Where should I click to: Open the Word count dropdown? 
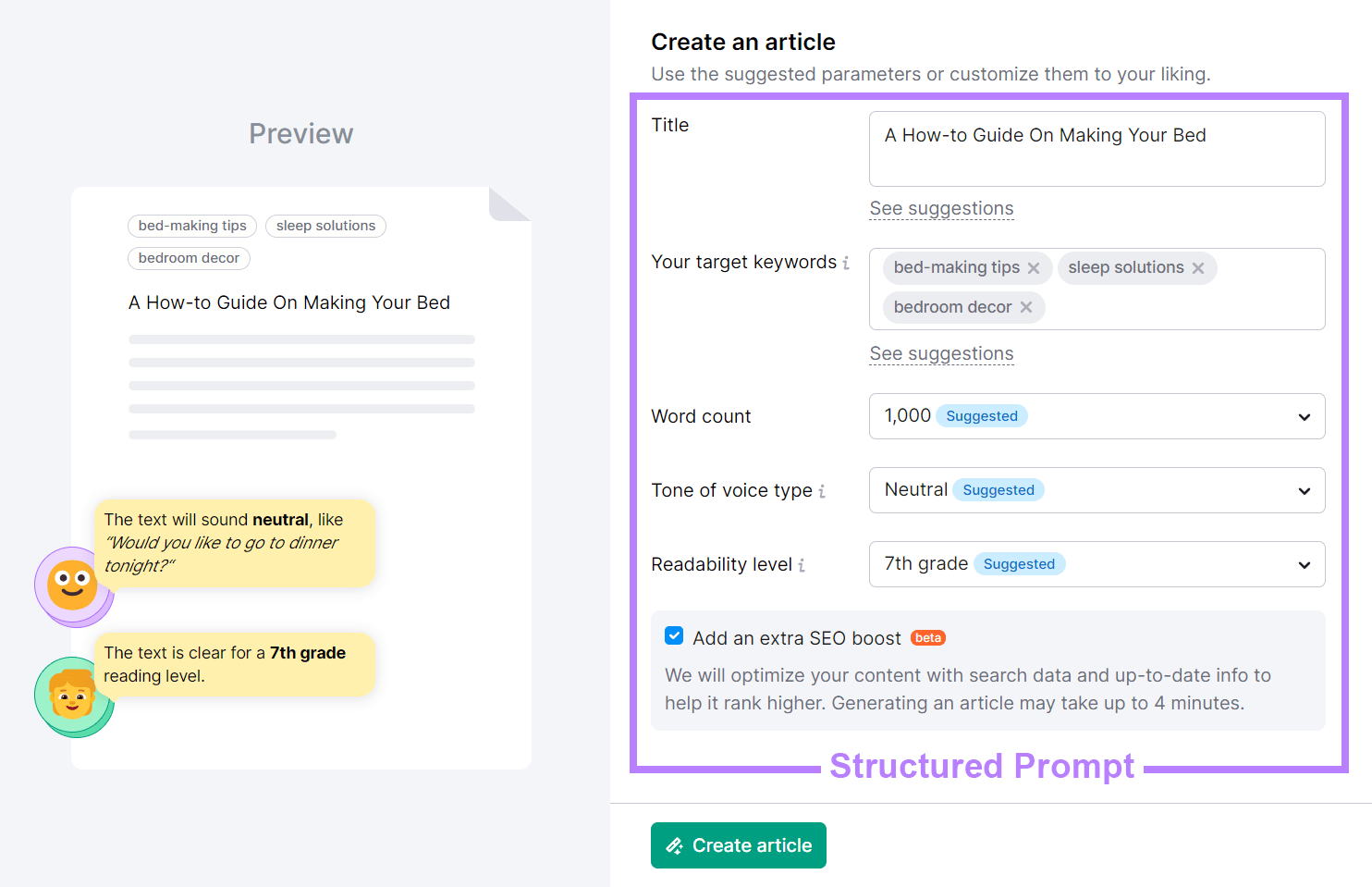[x=1304, y=416]
